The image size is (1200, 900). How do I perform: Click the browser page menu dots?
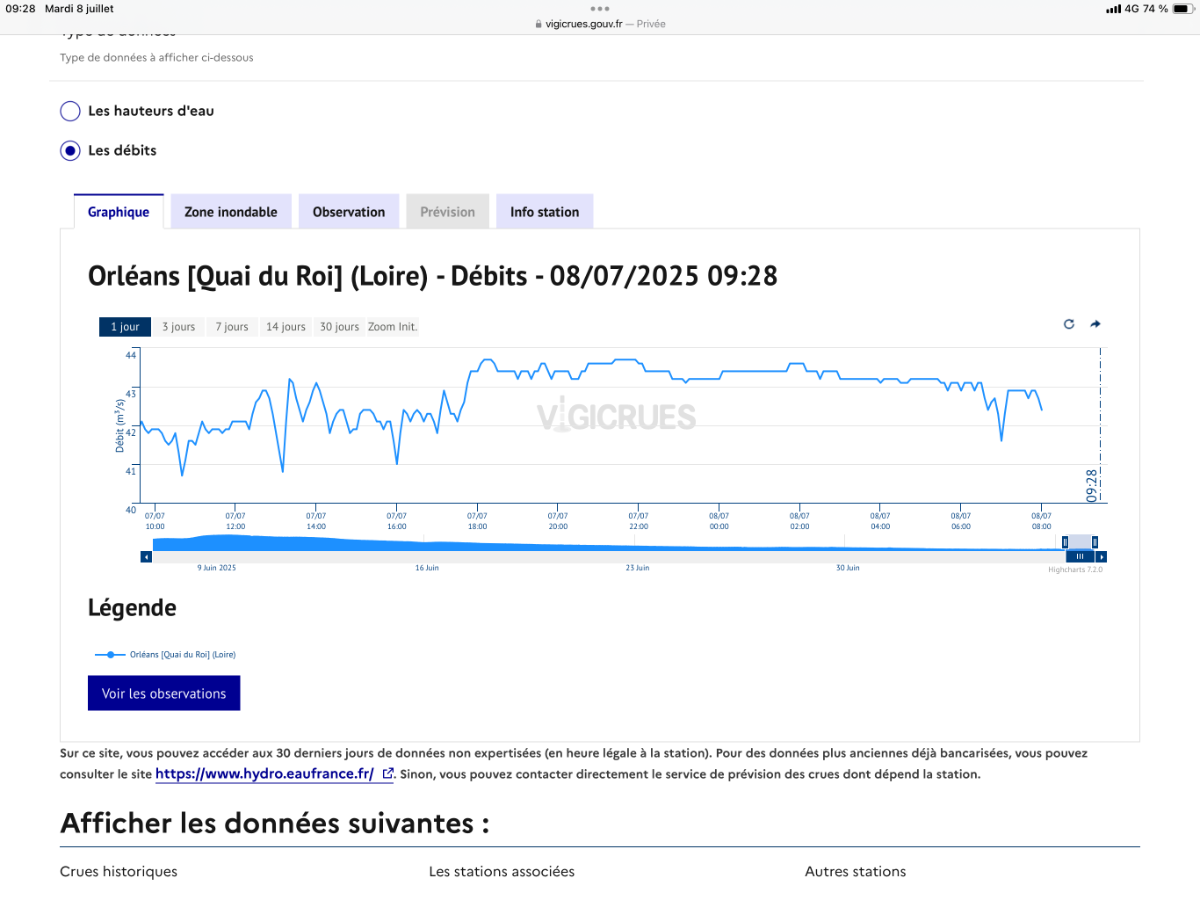600,8
